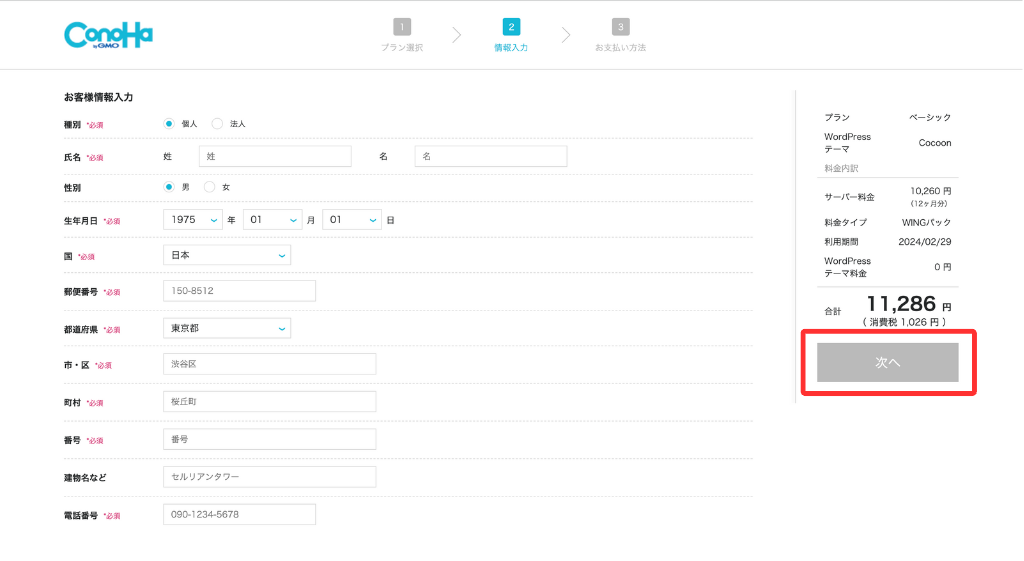Click the ベーシック plan value

point(930,118)
